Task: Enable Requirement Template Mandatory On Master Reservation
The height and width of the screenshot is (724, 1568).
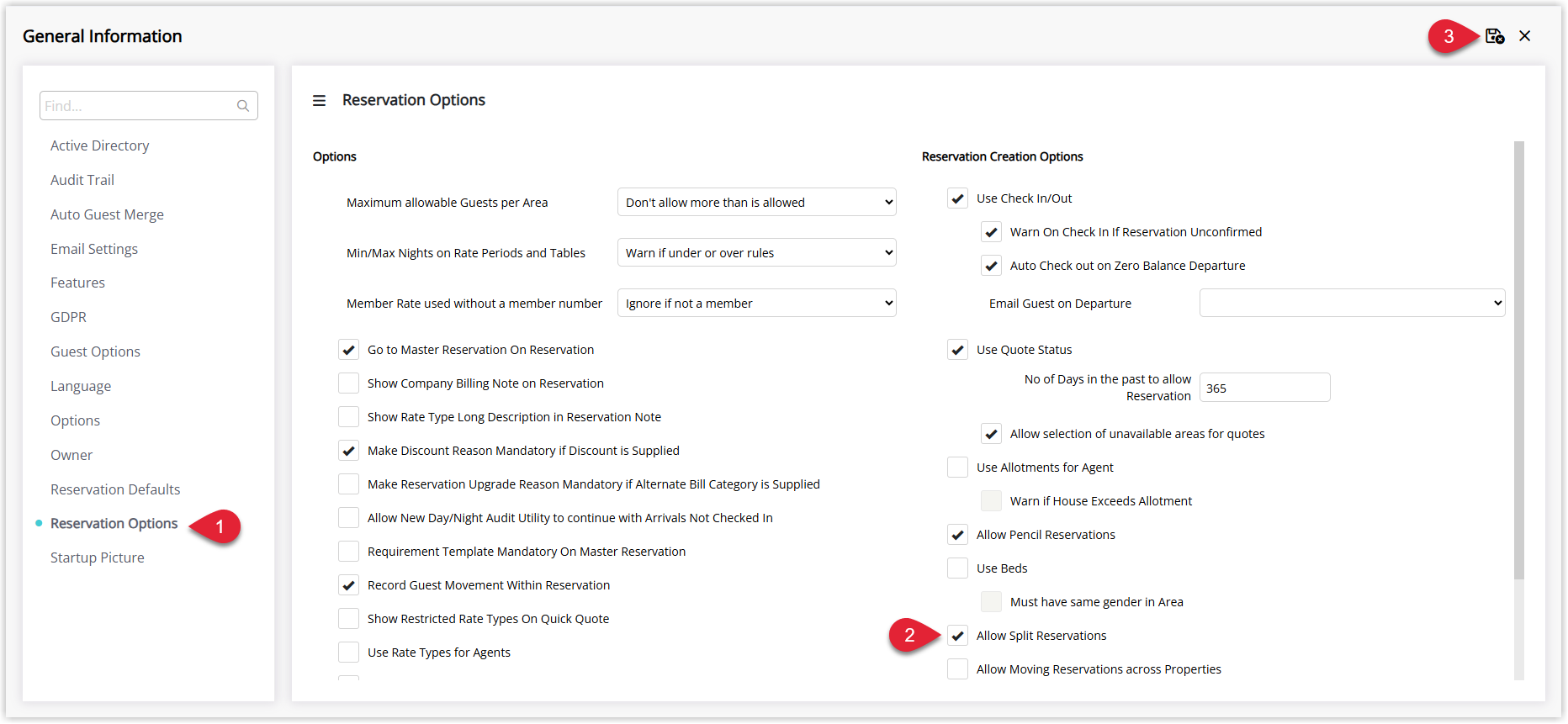Action: coord(349,552)
